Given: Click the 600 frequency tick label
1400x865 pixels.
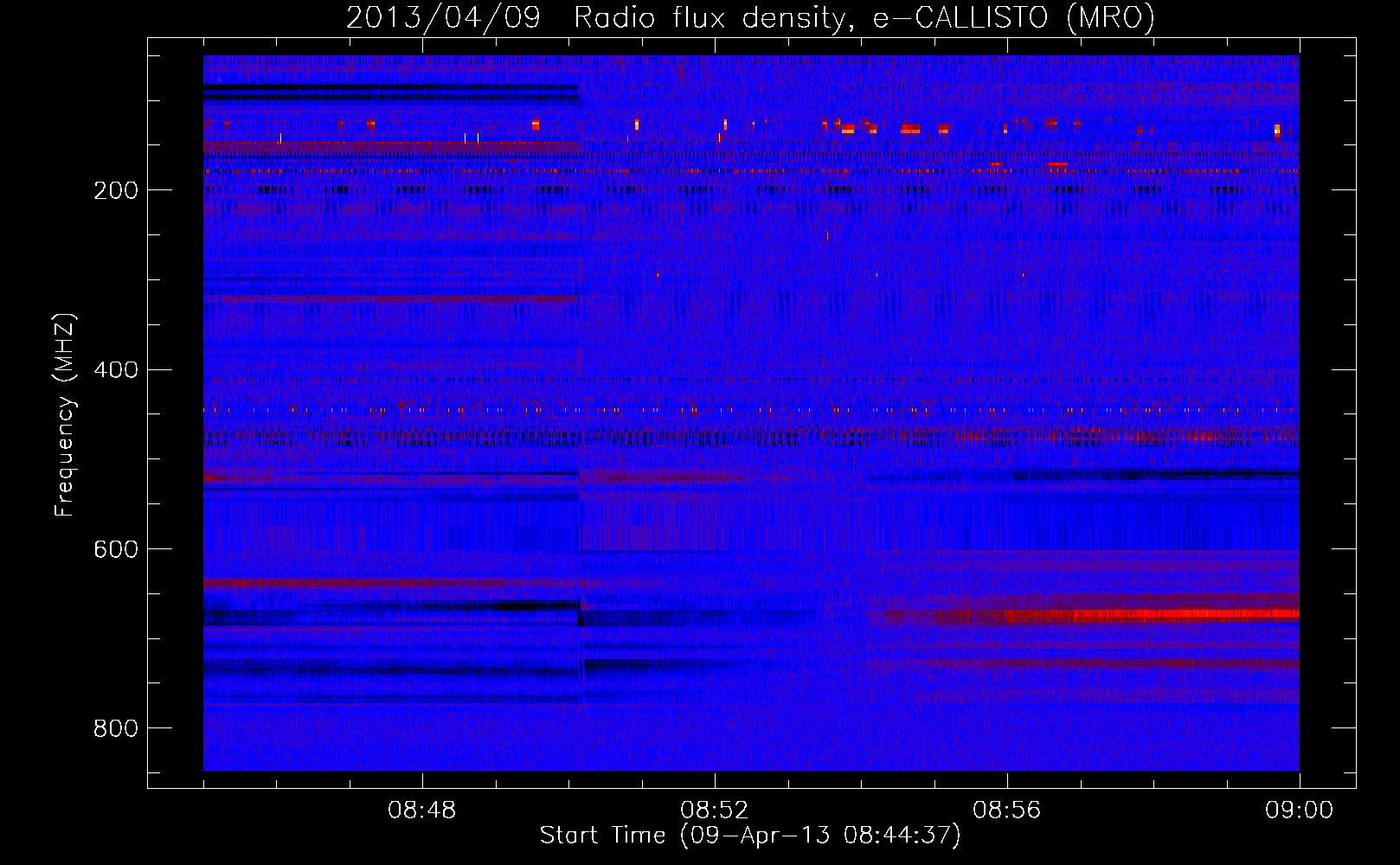Looking at the screenshot, I should pyautogui.click(x=116, y=549).
